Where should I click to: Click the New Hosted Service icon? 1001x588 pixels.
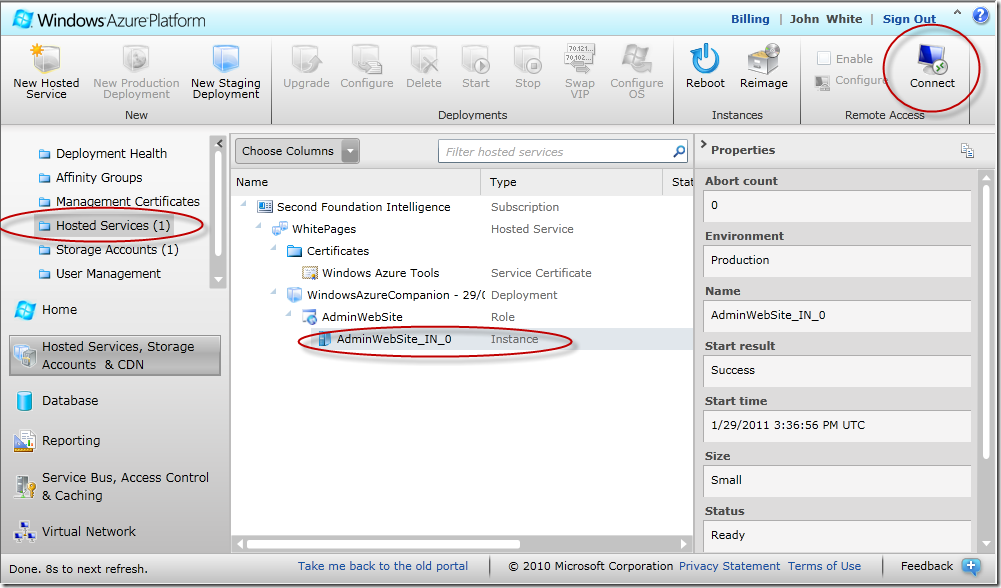click(x=46, y=59)
